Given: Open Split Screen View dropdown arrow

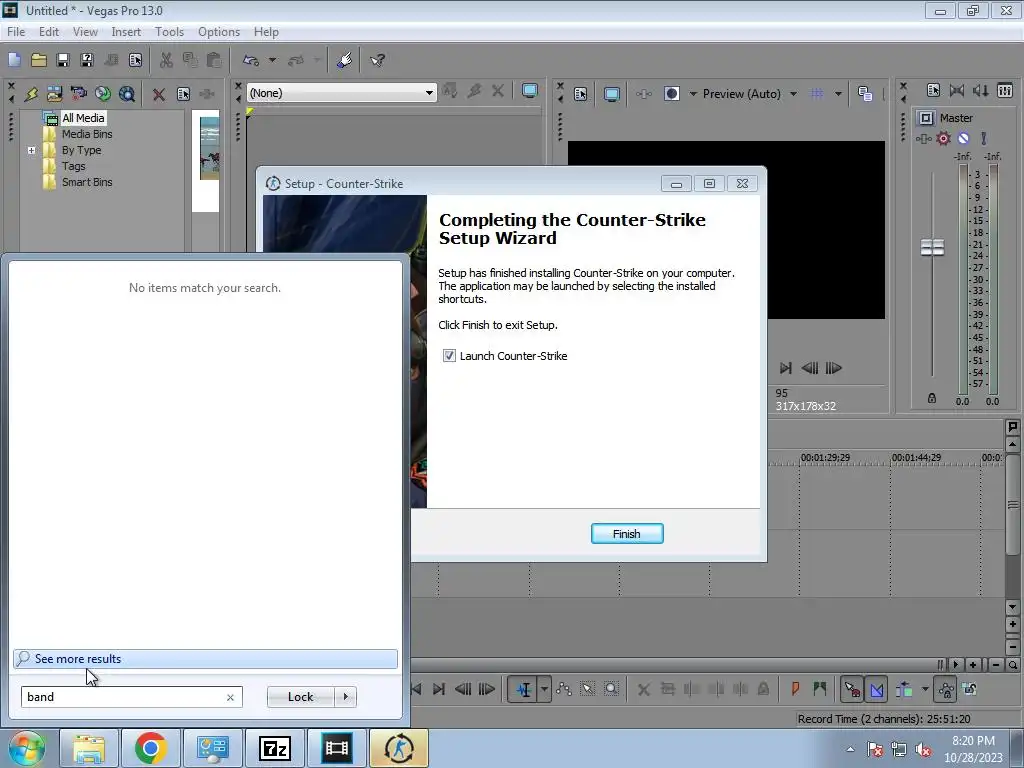Looking at the screenshot, I should pyautogui.click(x=694, y=93).
